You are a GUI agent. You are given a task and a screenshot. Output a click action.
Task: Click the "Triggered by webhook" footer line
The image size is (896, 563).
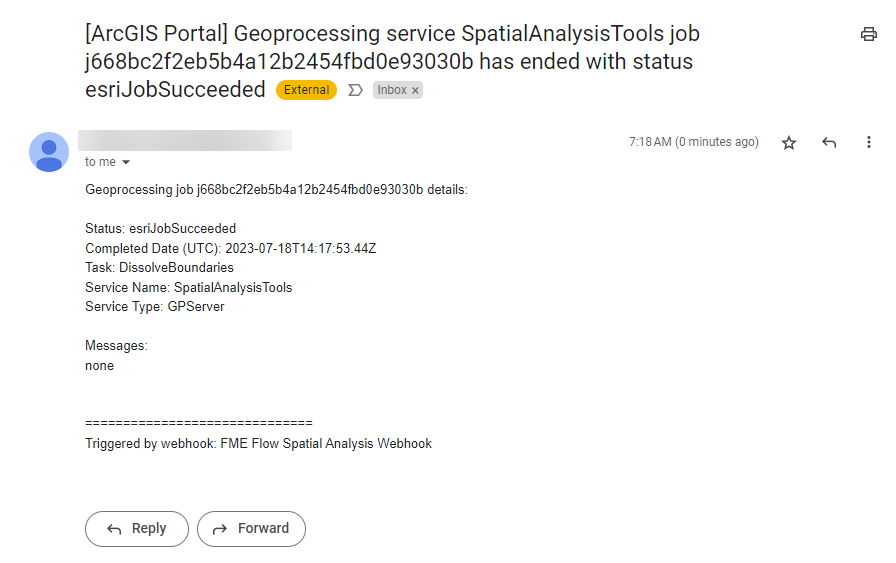pos(258,444)
